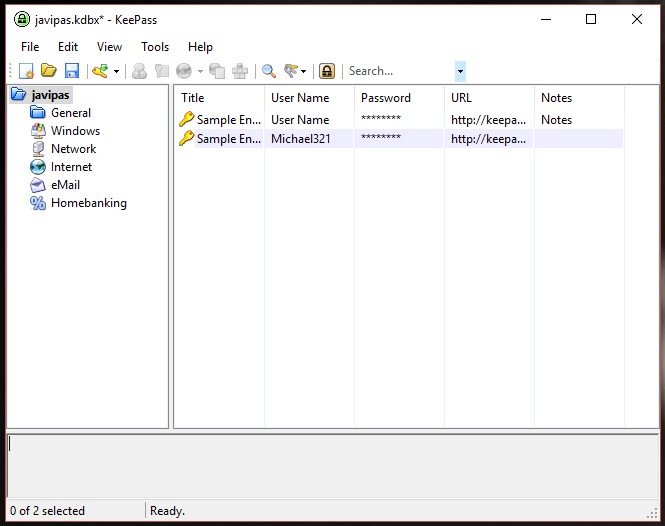Click the Add Entry key icon

101,71
